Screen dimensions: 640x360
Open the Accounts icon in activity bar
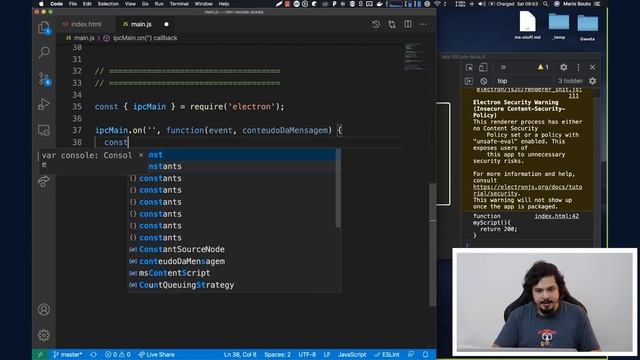(44, 309)
